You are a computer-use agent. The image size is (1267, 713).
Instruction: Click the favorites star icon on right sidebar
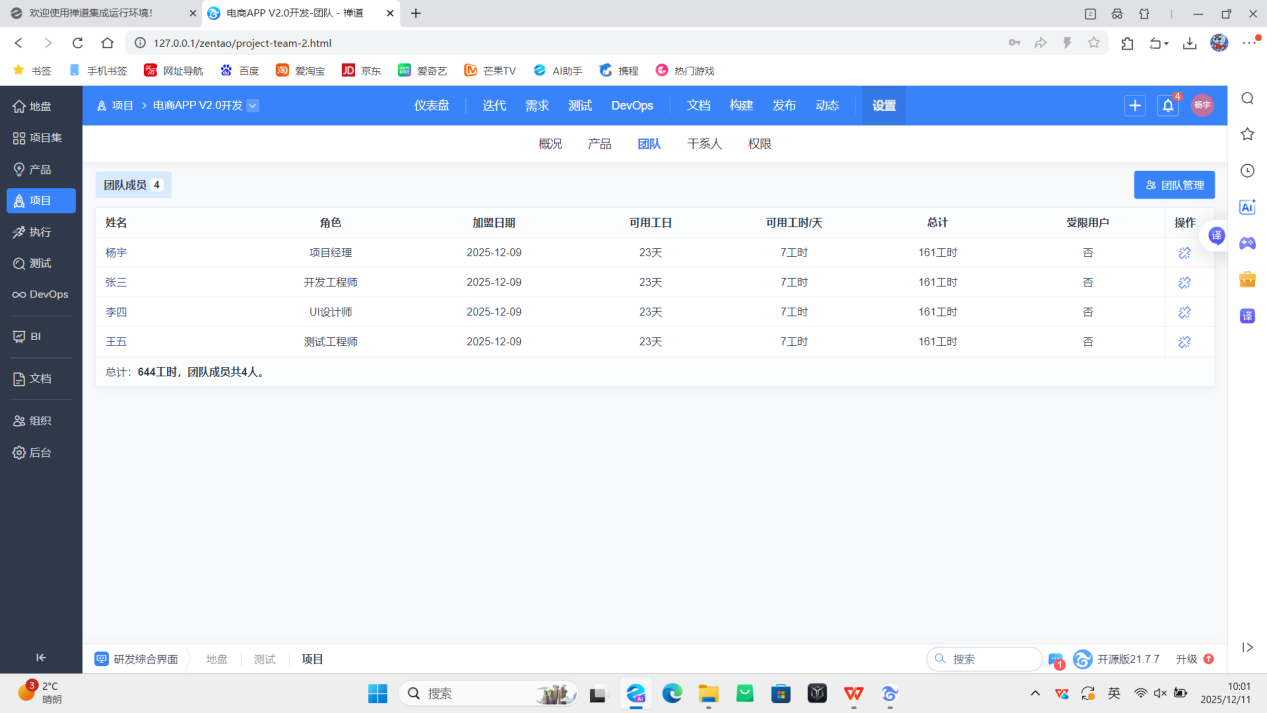point(1246,131)
